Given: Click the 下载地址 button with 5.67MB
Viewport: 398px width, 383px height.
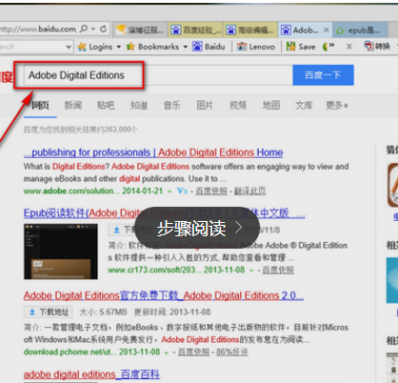Looking at the screenshot, I should pos(48,312).
